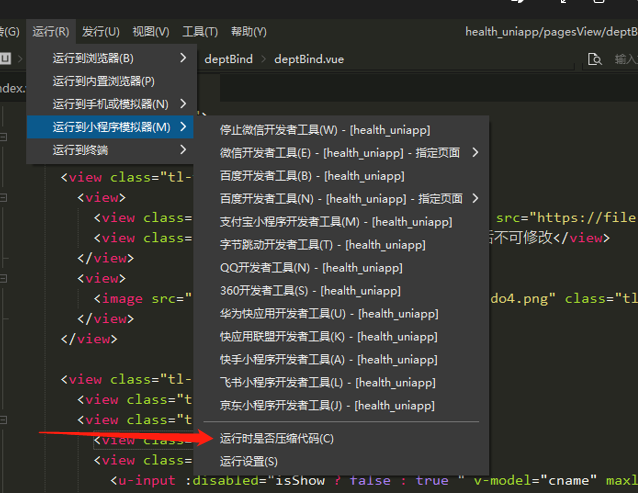
Task: Open the 帮助(Y) menu
Action: (249, 32)
